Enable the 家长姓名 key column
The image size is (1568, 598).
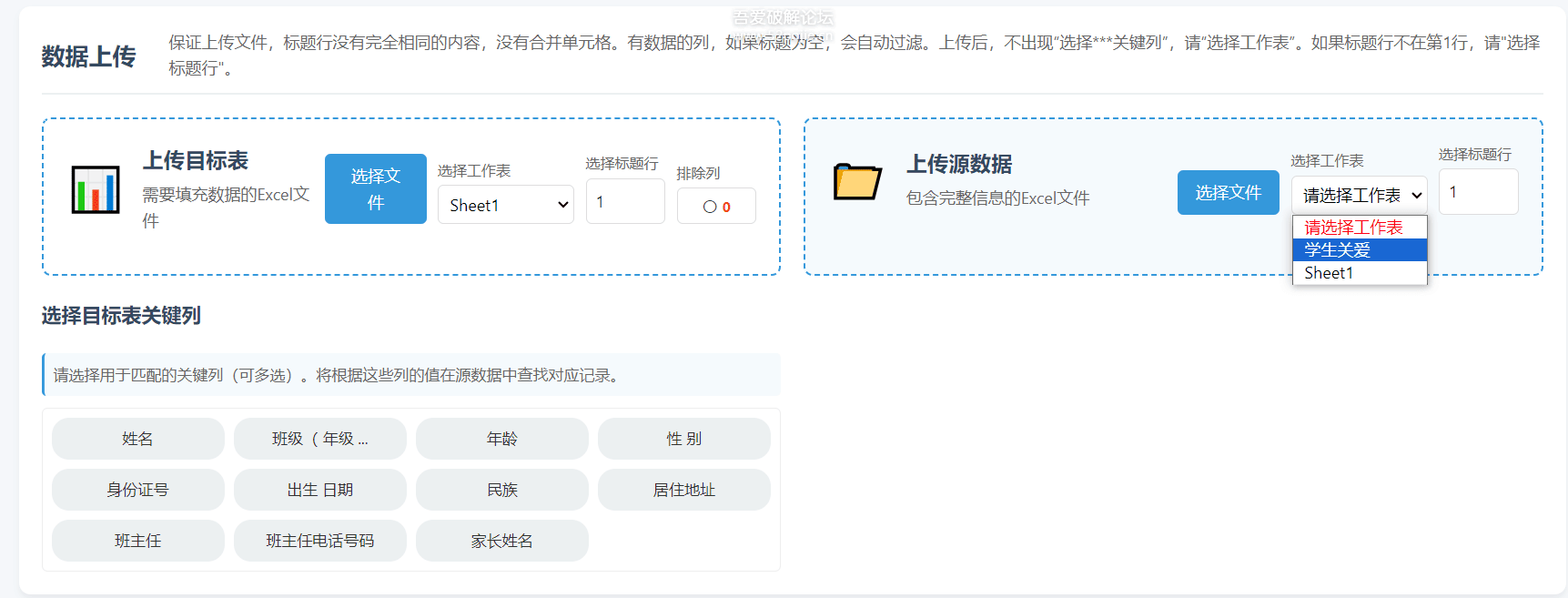coord(502,541)
